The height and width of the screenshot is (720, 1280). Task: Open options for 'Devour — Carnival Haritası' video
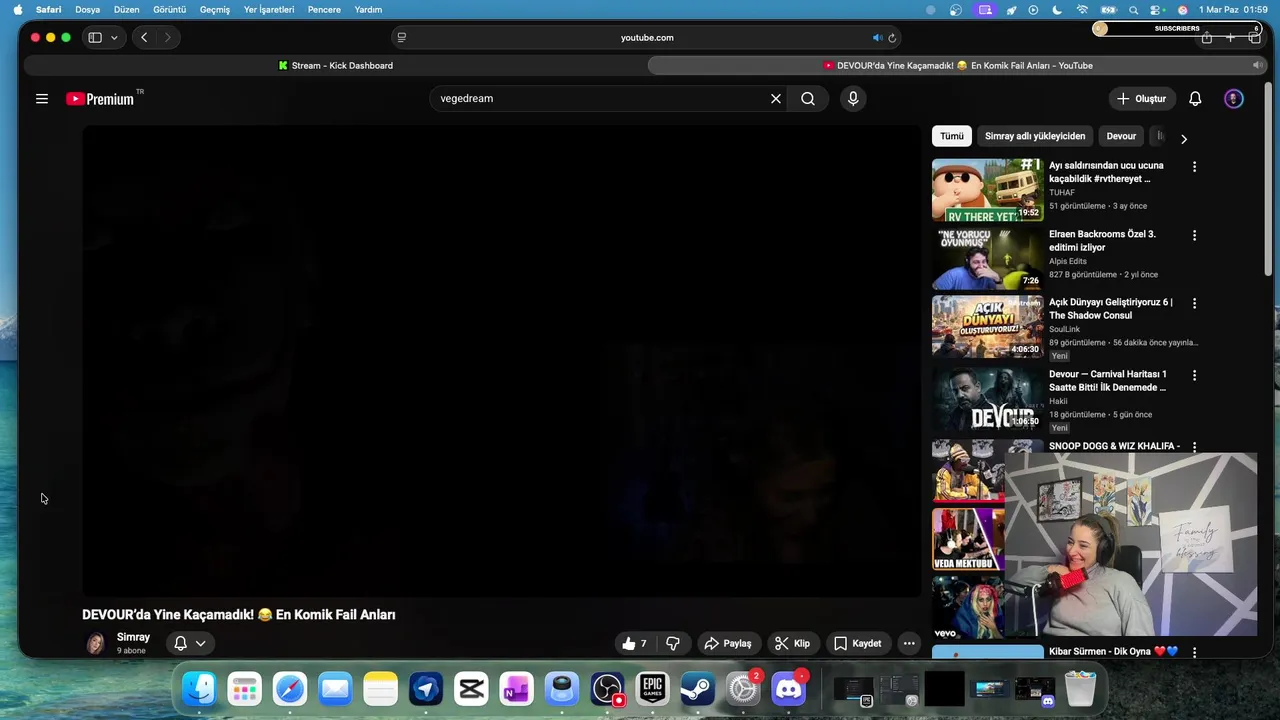click(1194, 375)
